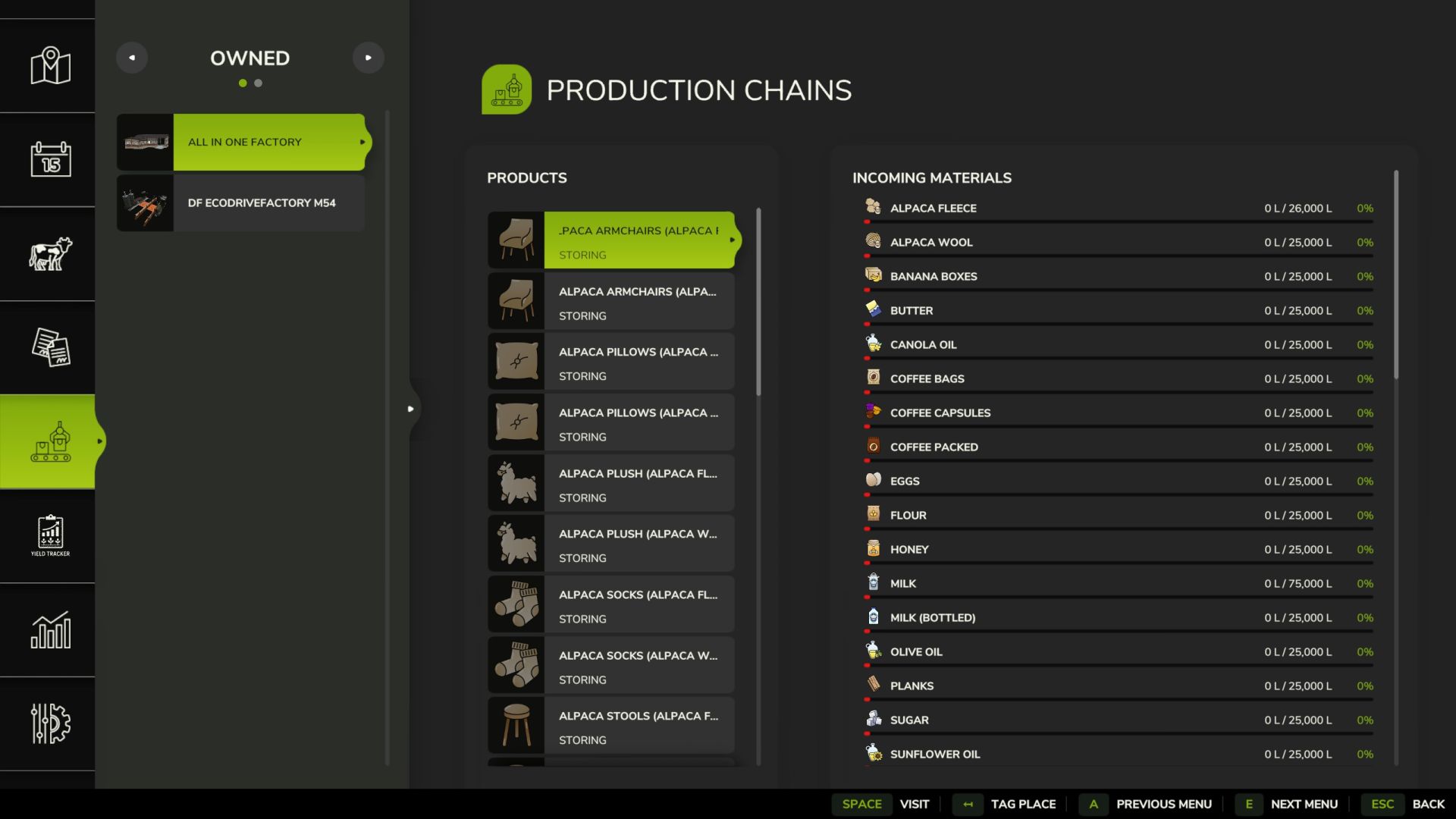
Task: Click the Coffee Capsules material icon
Action: [x=873, y=412]
